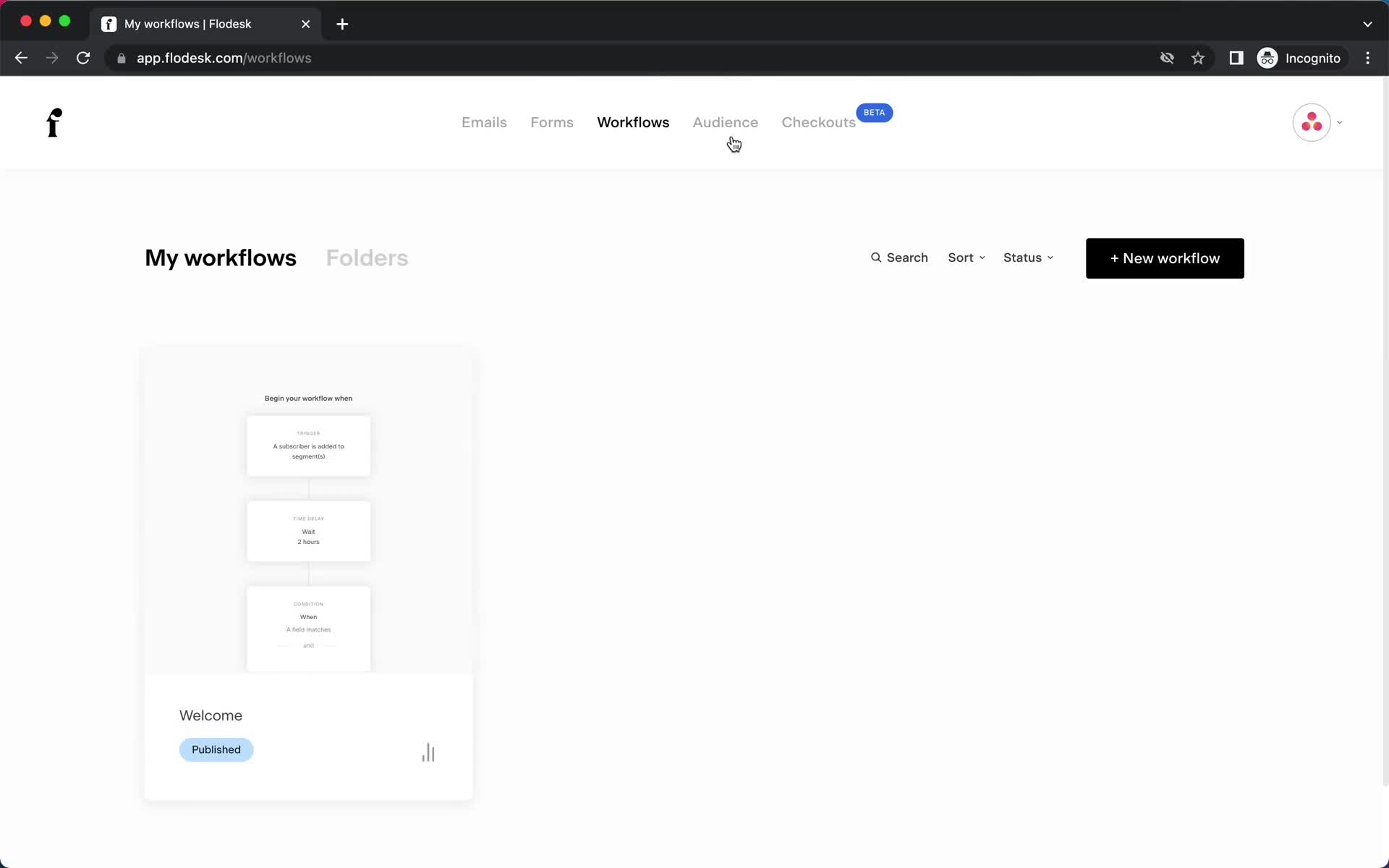Click the search icon in workflows
The image size is (1389, 868).
coord(876,257)
